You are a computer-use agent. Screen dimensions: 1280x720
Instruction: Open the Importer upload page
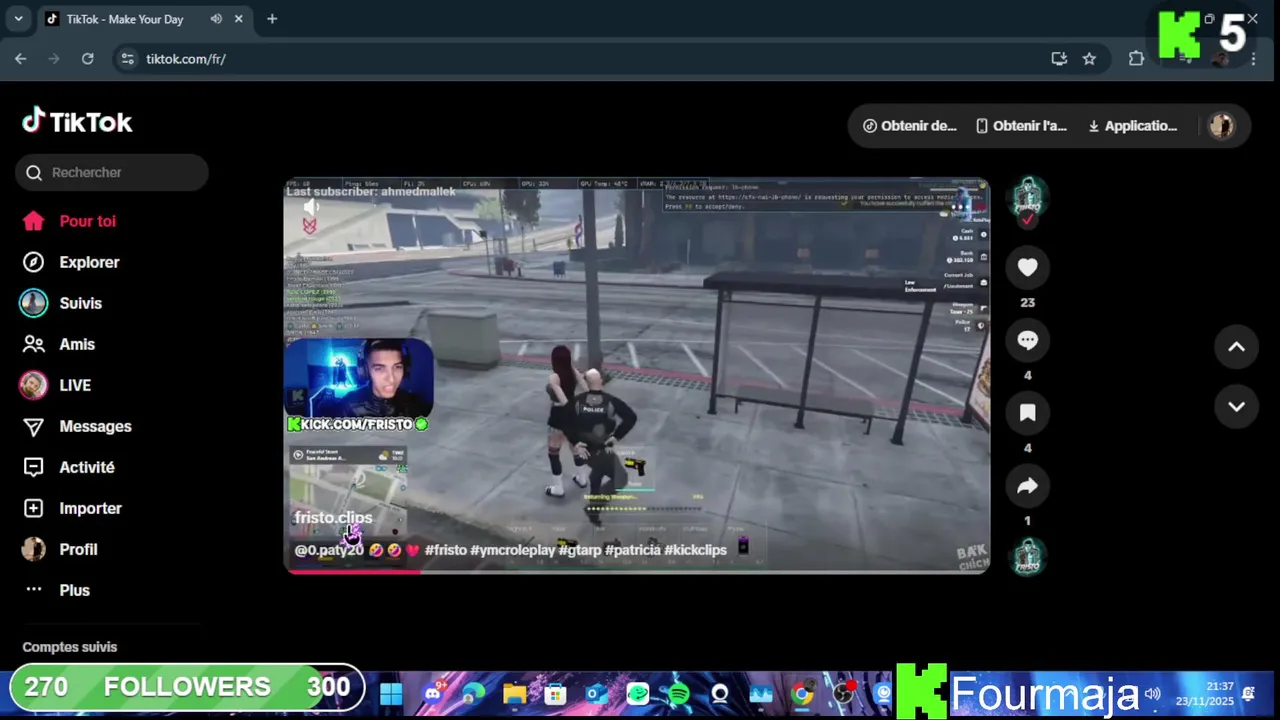tap(72, 508)
